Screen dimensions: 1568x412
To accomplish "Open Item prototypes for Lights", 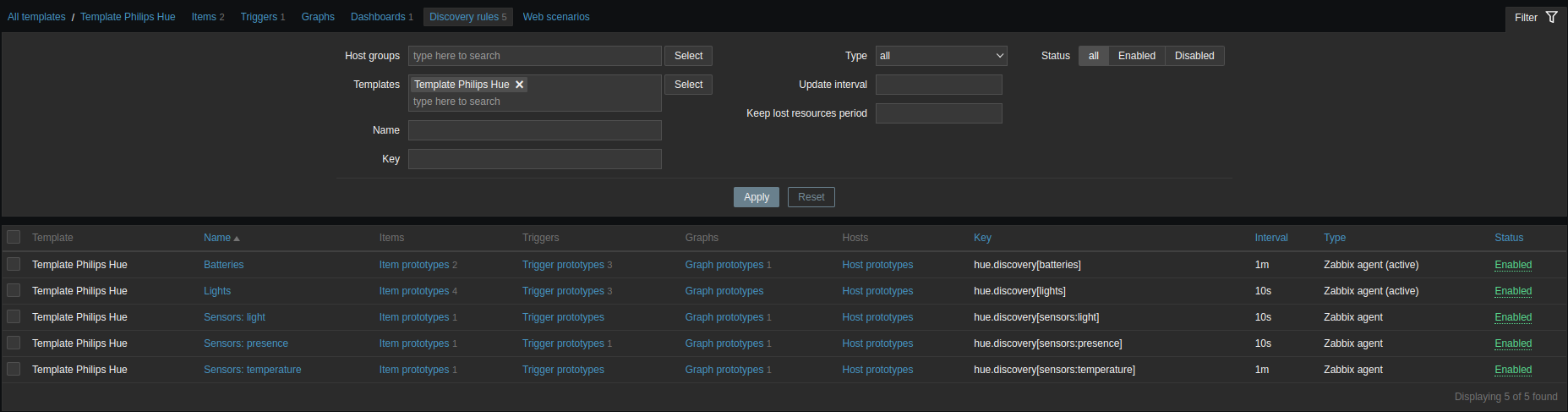I will (414, 291).
